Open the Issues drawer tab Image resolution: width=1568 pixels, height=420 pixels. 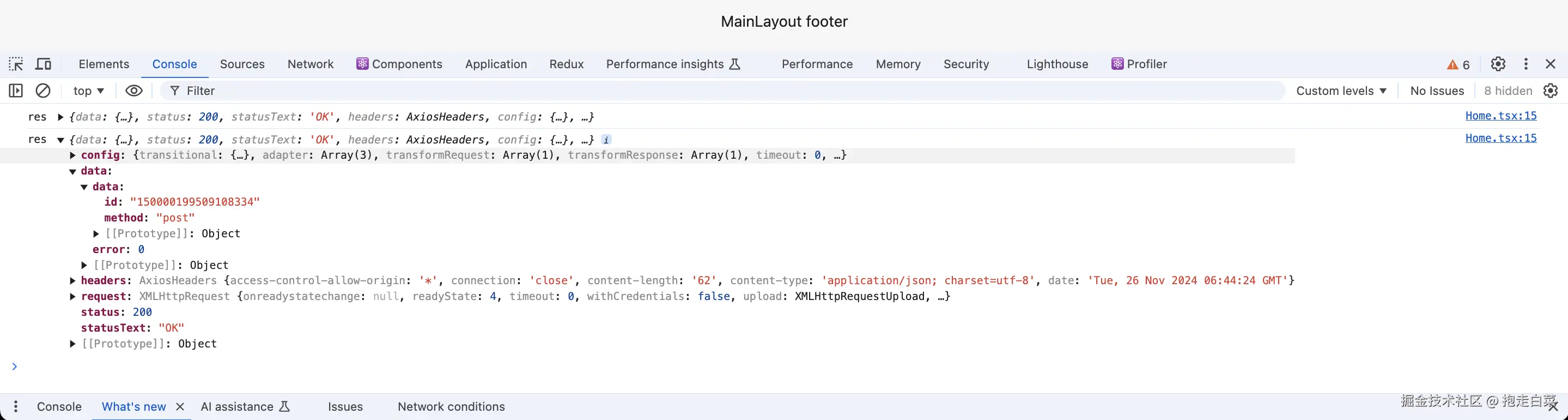point(345,406)
